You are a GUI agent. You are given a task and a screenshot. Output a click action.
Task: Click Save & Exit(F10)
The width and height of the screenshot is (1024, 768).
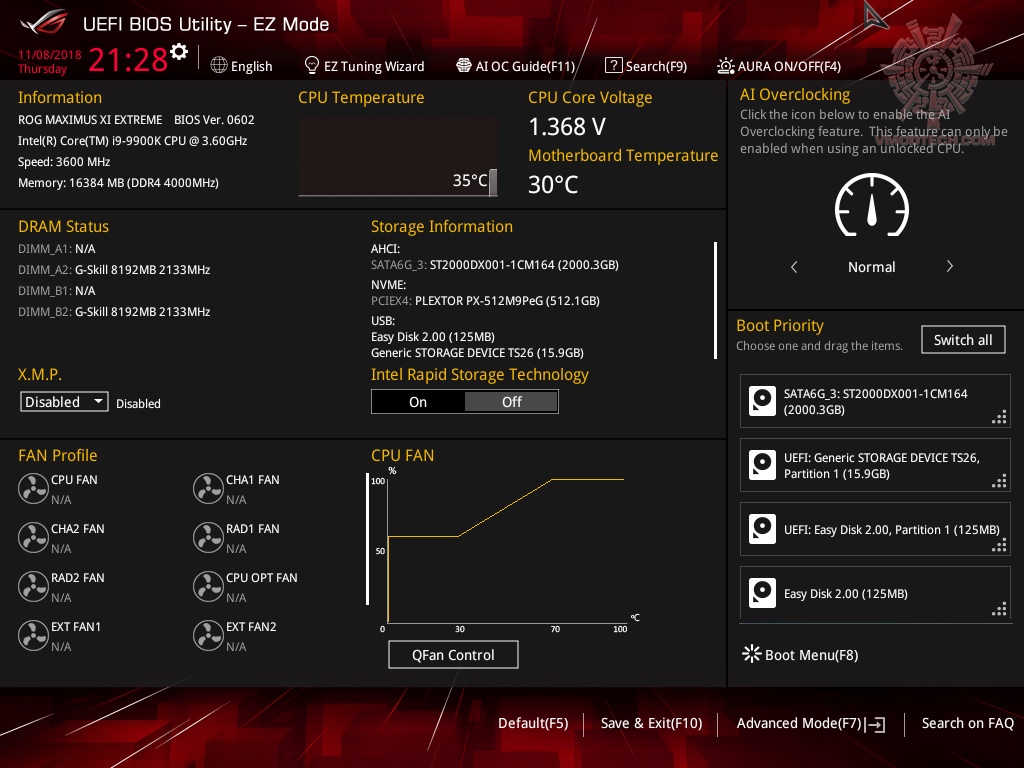click(x=651, y=723)
